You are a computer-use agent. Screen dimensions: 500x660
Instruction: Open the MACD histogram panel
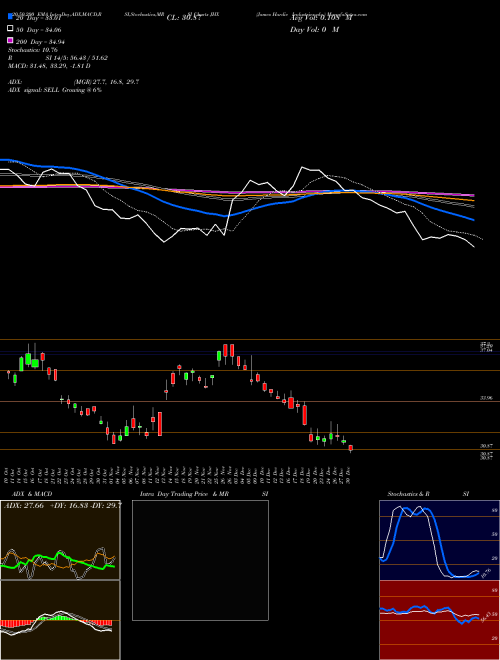point(60,620)
